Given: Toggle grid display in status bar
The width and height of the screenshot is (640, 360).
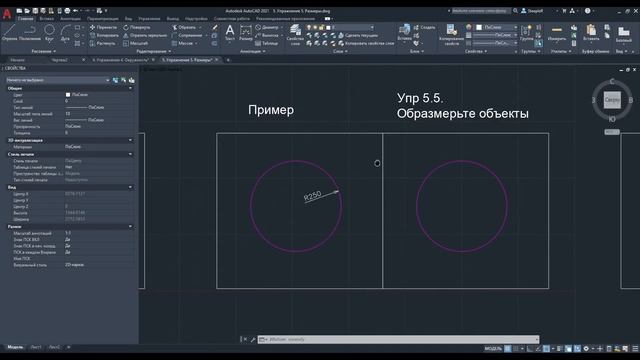Looking at the screenshot, I should [507, 349].
